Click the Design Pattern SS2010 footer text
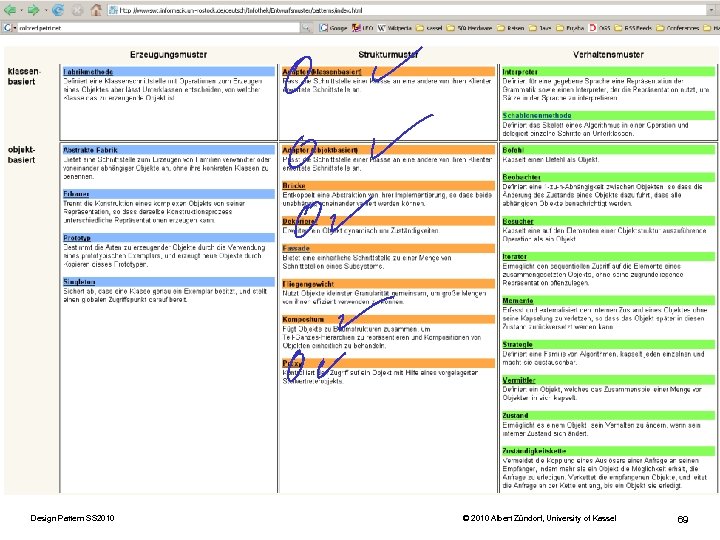The image size is (720, 540). 72,518
